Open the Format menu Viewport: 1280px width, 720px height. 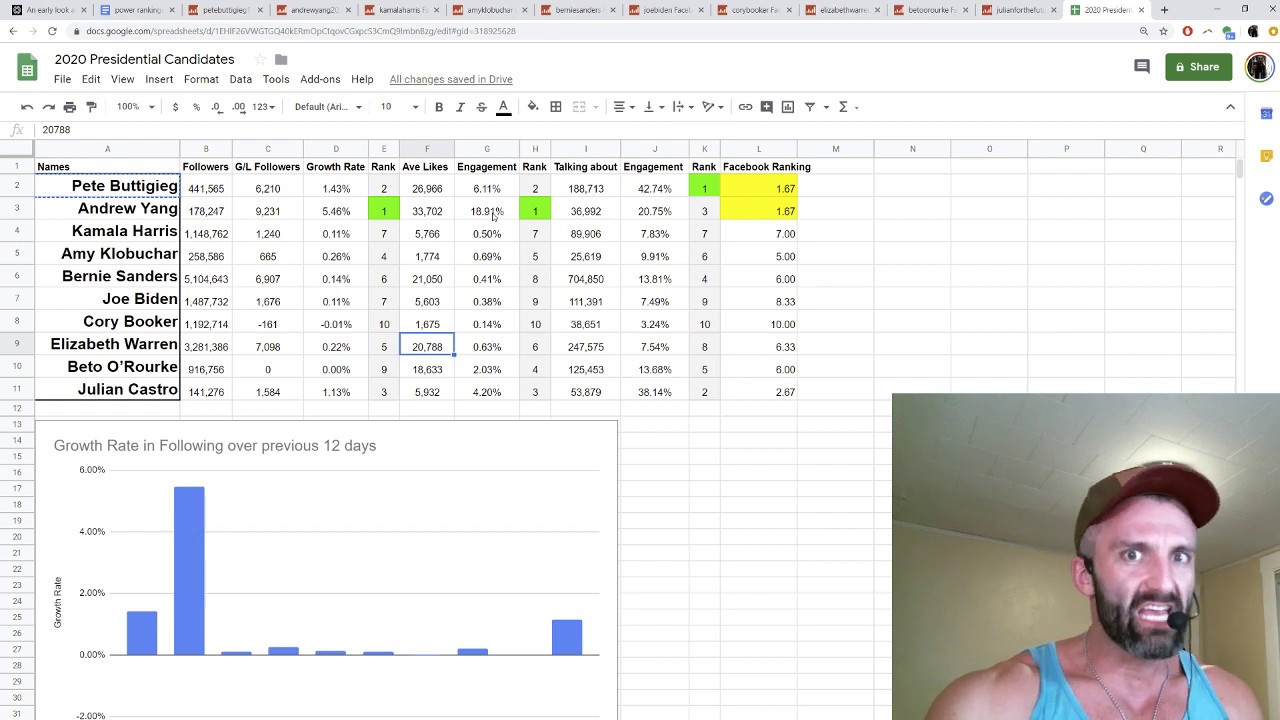coord(201,79)
